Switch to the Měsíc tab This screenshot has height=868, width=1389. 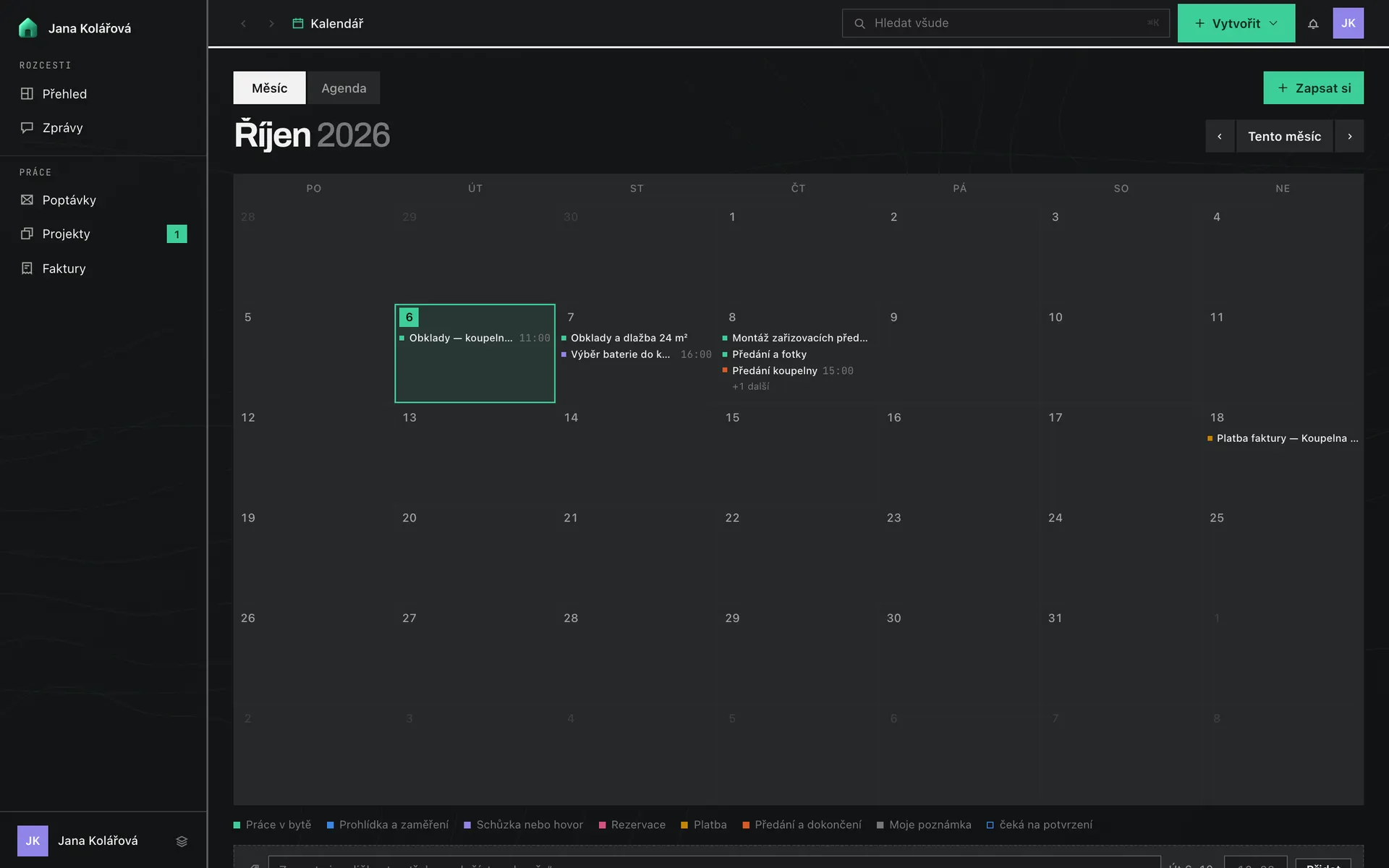269,88
